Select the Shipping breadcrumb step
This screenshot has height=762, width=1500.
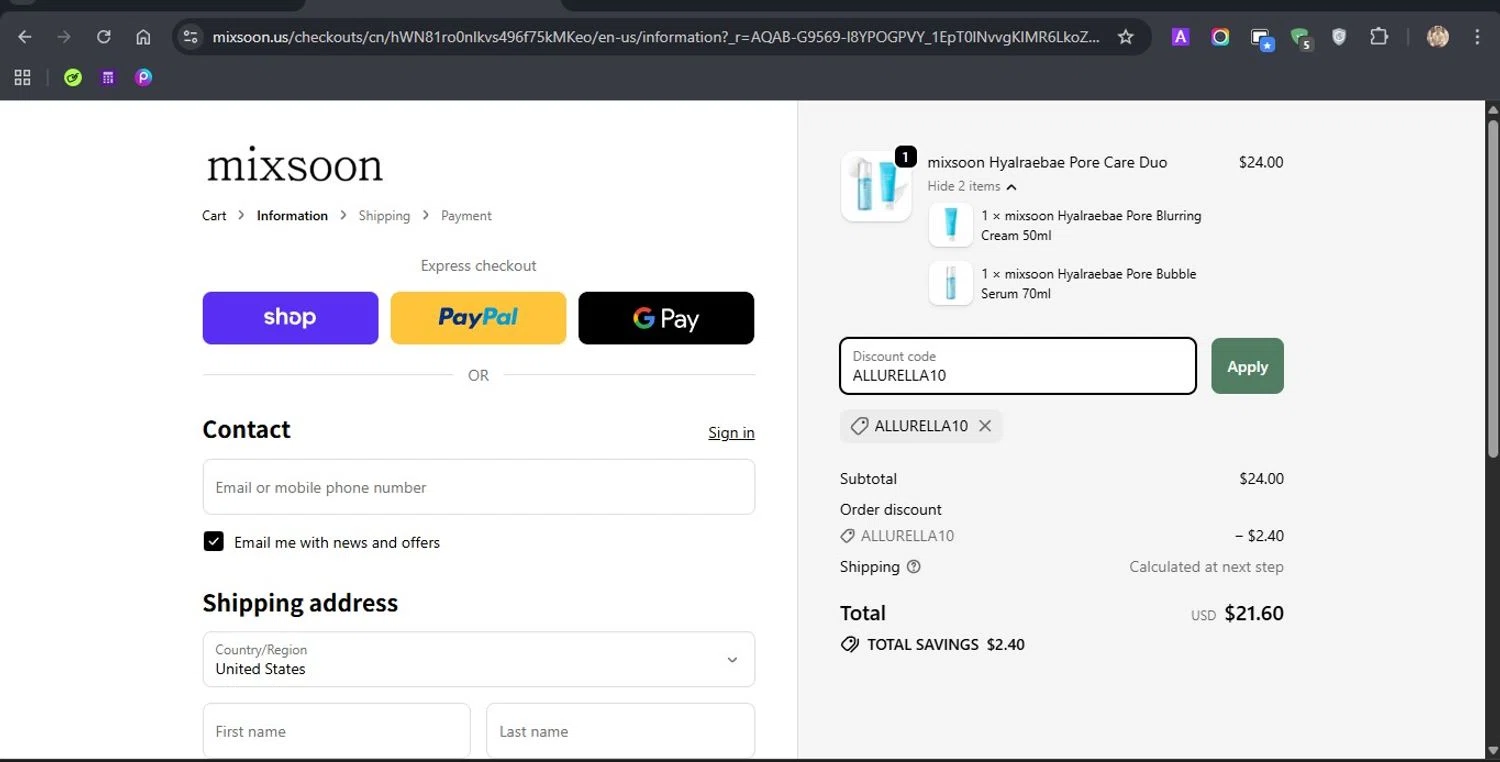tap(384, 216)
